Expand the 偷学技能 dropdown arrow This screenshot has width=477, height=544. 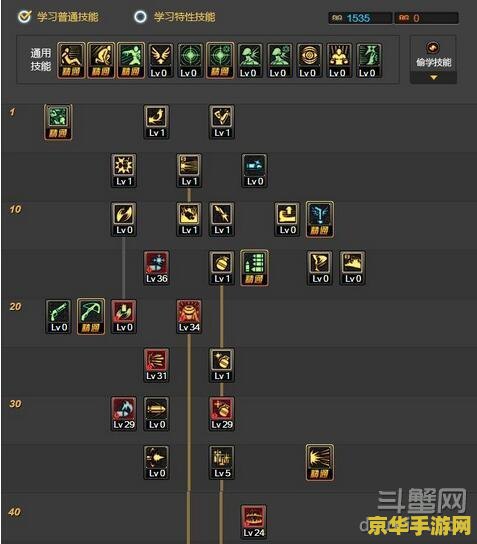pos(433,78)
